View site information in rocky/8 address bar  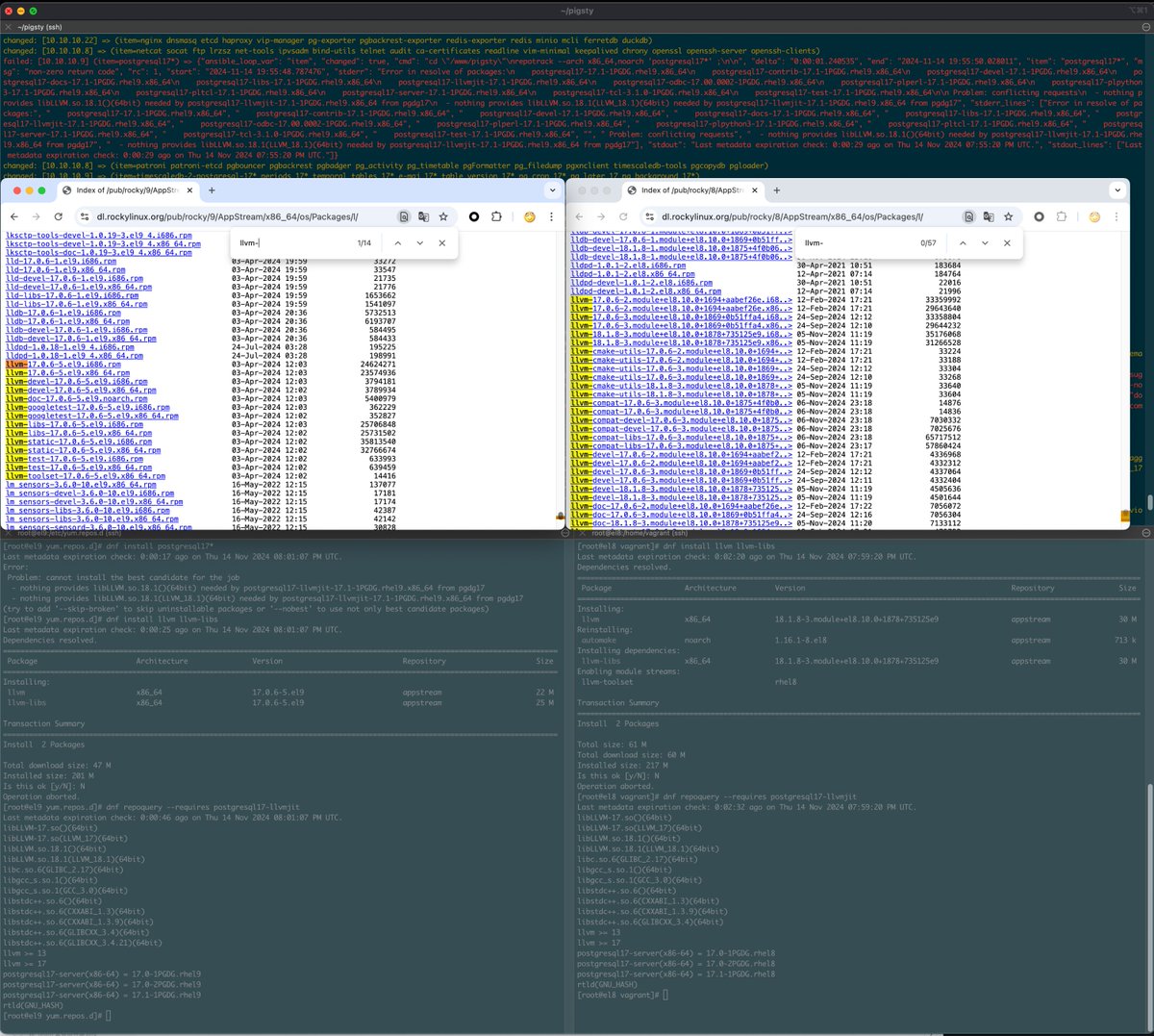tap(649, 216)
